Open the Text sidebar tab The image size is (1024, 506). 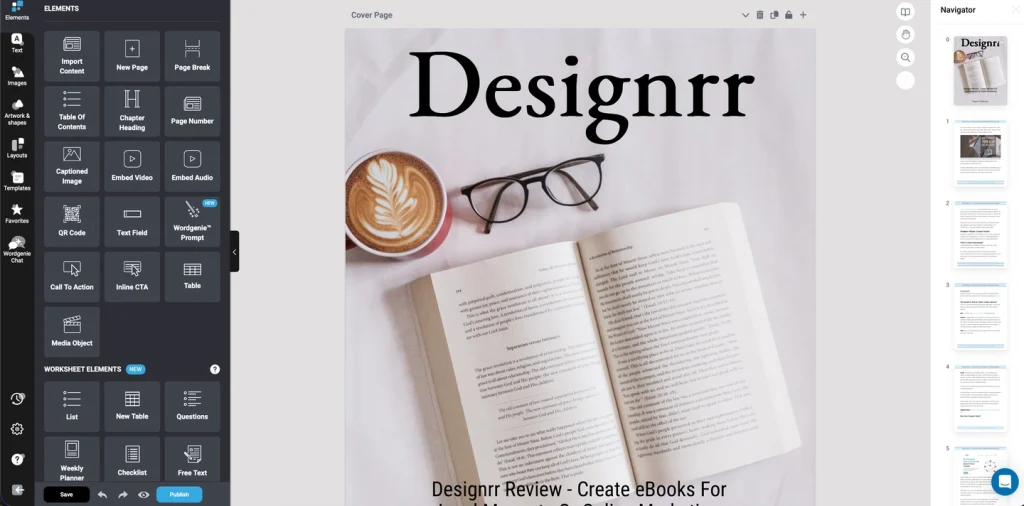click(x=17, y=43)
